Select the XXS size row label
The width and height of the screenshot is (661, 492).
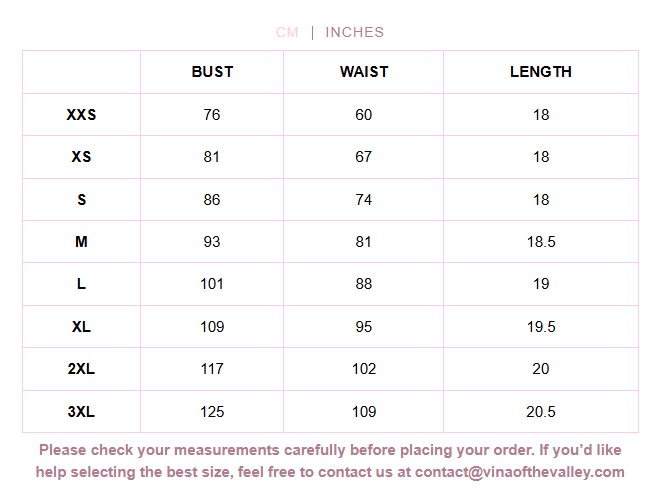pos(81,115)
